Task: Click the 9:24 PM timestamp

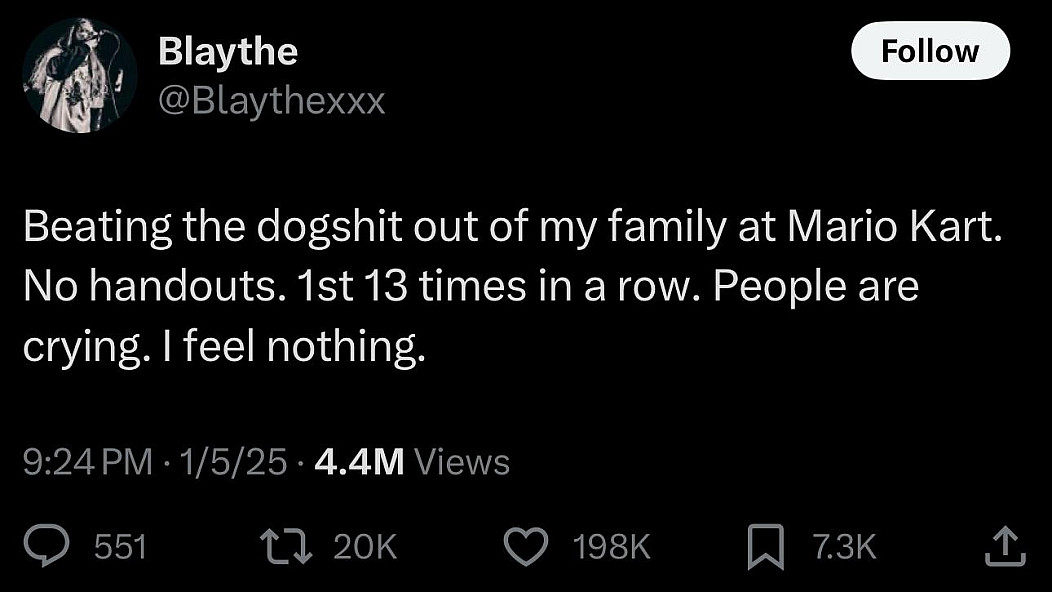Action: coord(88,461)
